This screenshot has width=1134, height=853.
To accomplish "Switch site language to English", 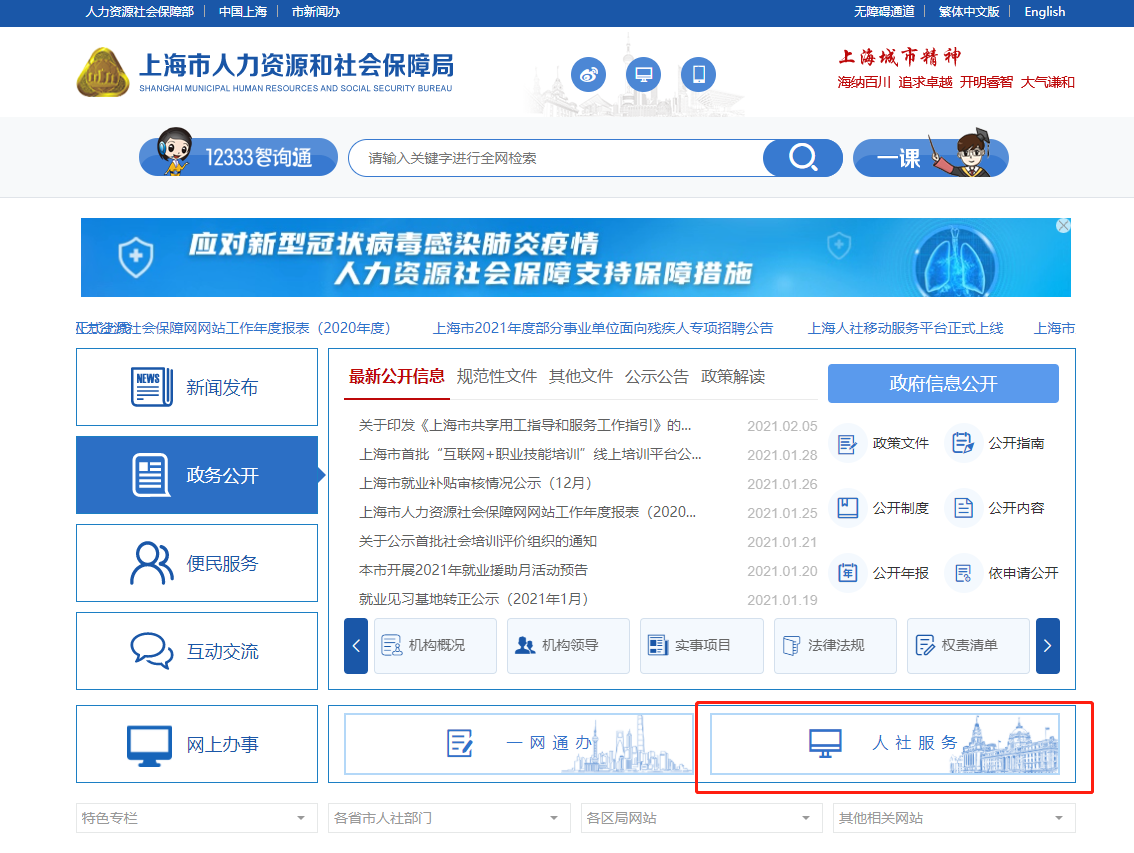I will [1044, 11].
